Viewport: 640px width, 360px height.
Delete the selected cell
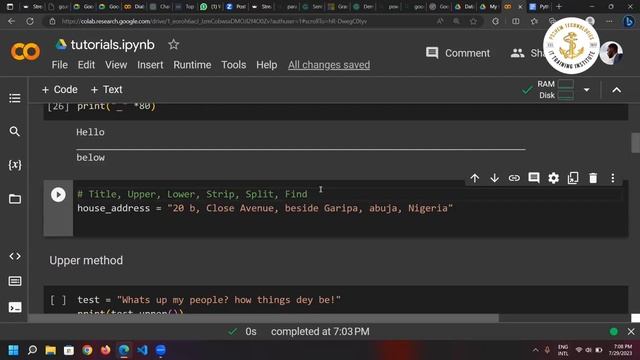coord(593,178)
